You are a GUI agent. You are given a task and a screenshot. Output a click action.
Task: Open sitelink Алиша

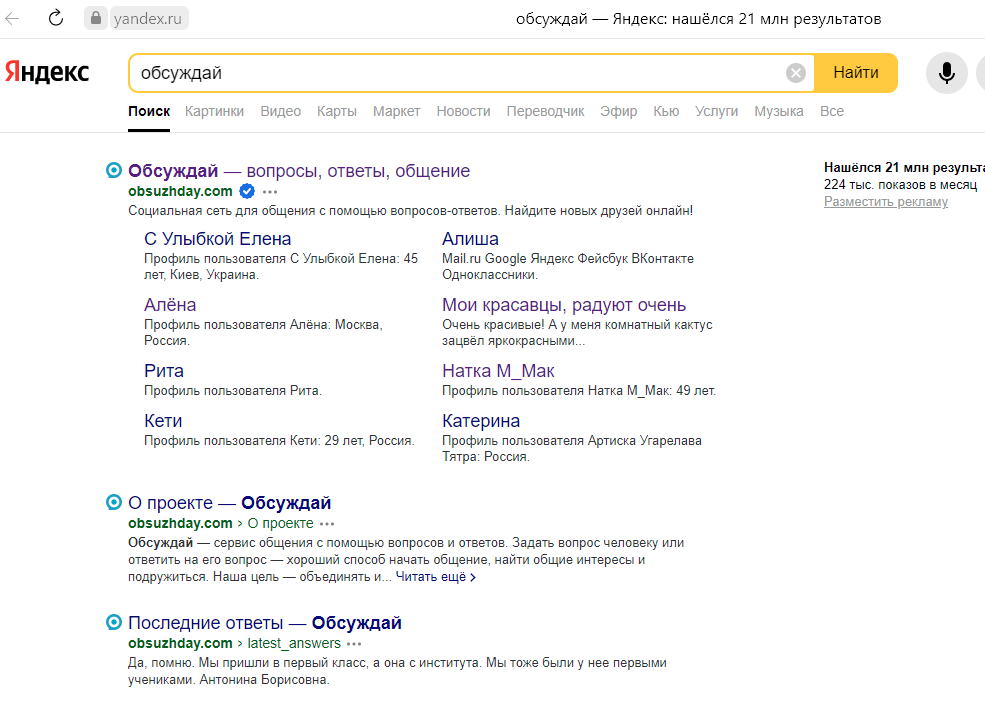[x=471, y=239]
